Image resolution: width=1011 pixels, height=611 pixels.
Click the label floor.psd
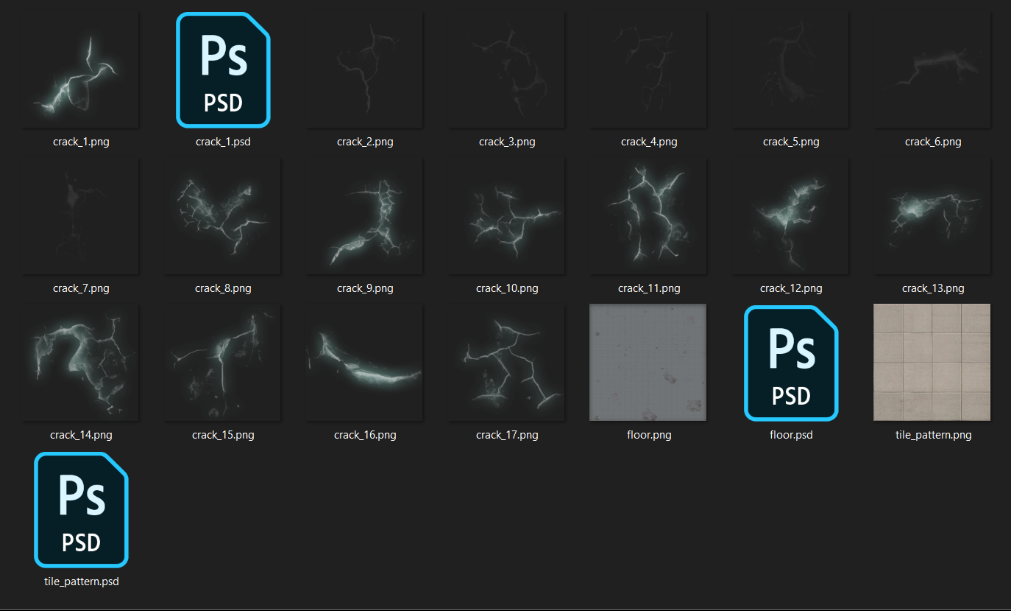(791, 435)
